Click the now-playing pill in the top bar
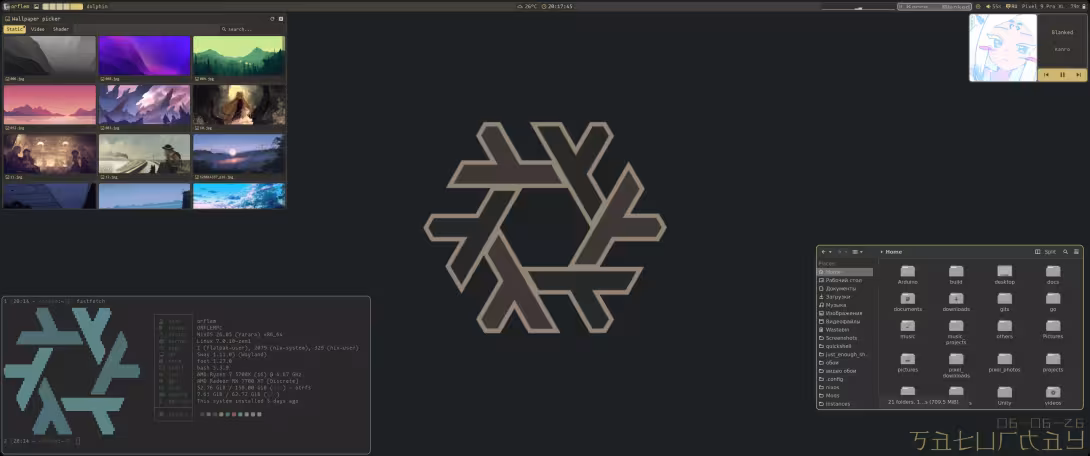The height and width of the screenshot is (456, 1090). [x=934, y=6]
